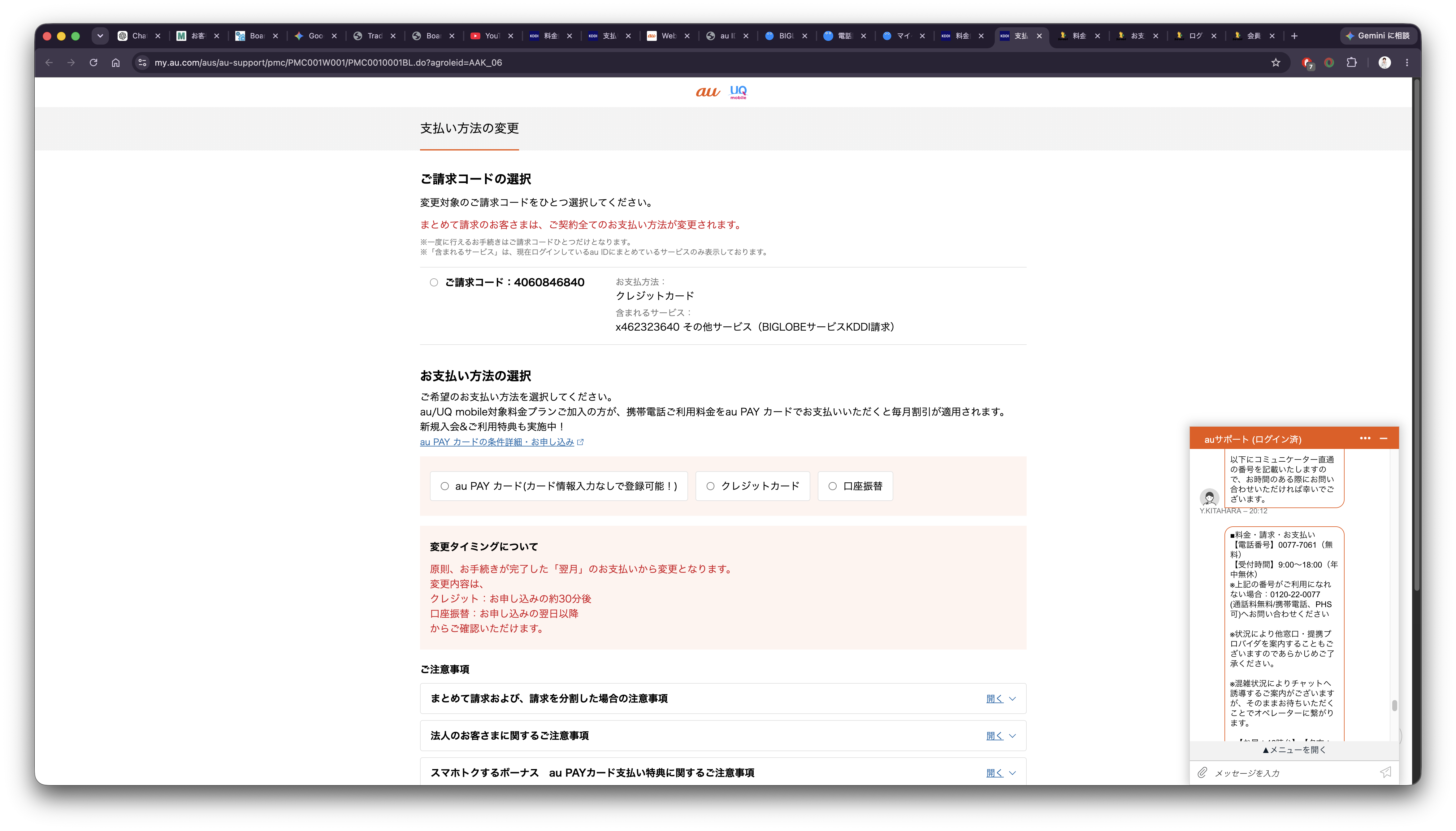Go back to the previous page
1456x831 pixels.
tap(49, 63)
